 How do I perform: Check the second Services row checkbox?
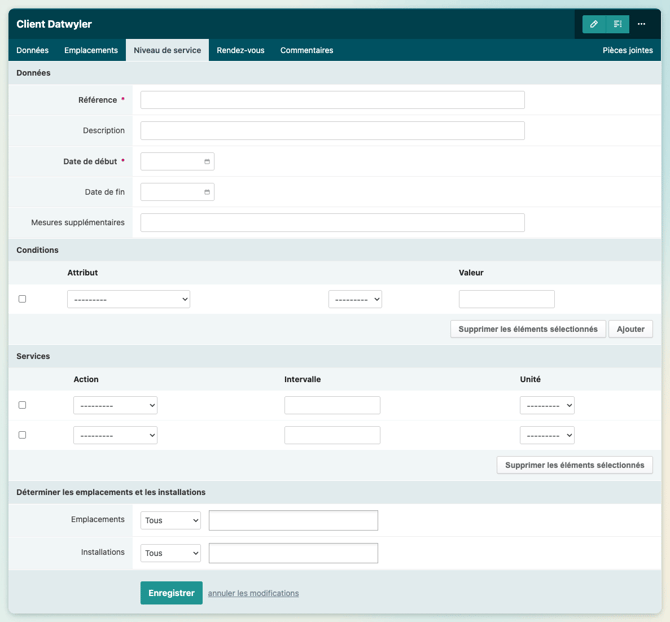[22, 435]
